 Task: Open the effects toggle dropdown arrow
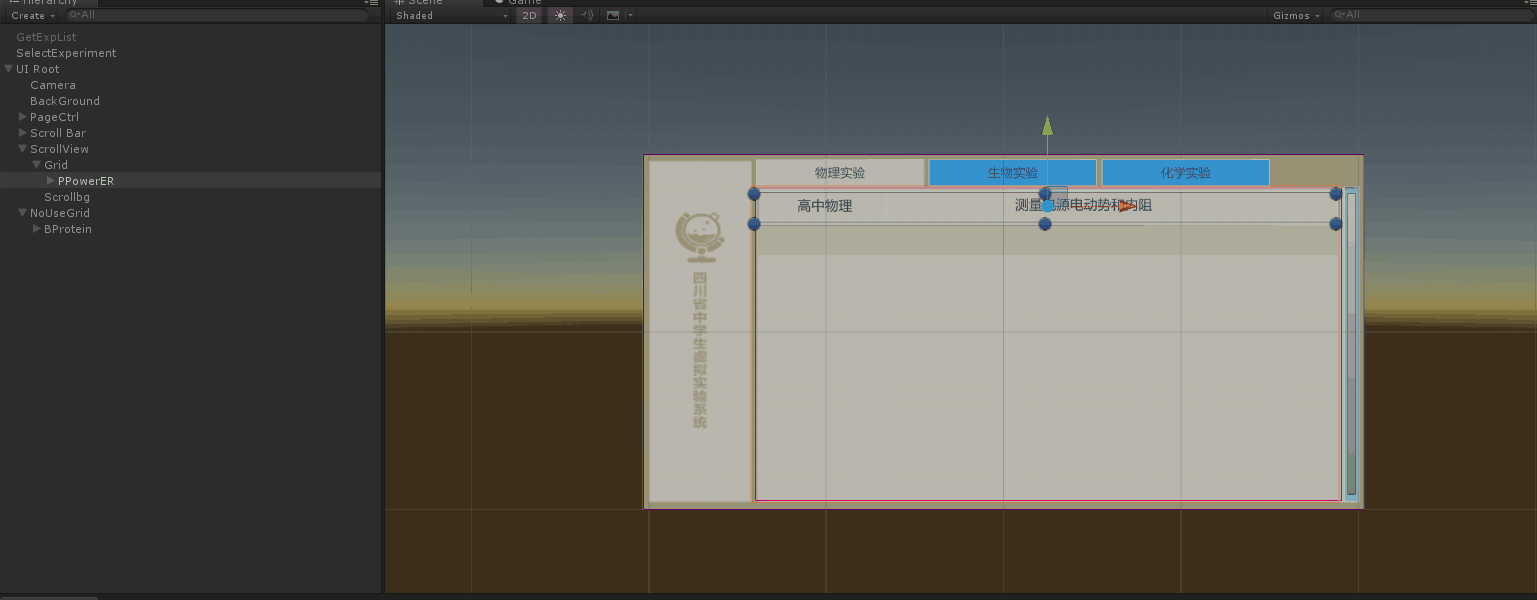point(629,15)
